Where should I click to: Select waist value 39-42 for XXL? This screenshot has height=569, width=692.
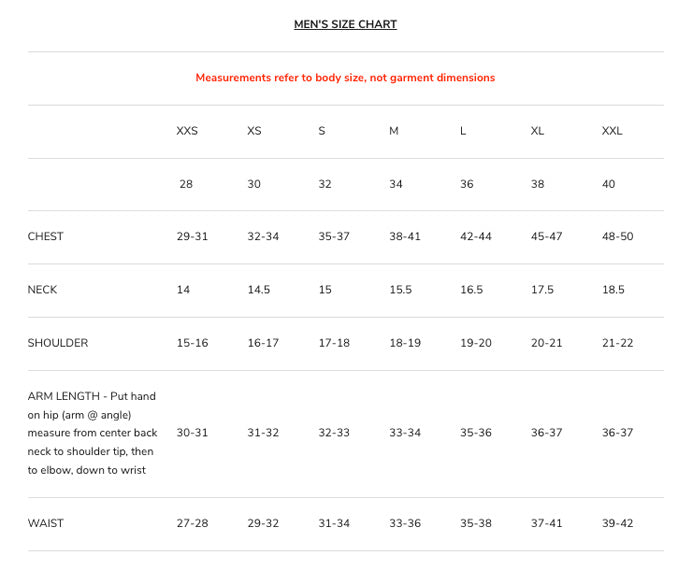click(x=617, y=523)
